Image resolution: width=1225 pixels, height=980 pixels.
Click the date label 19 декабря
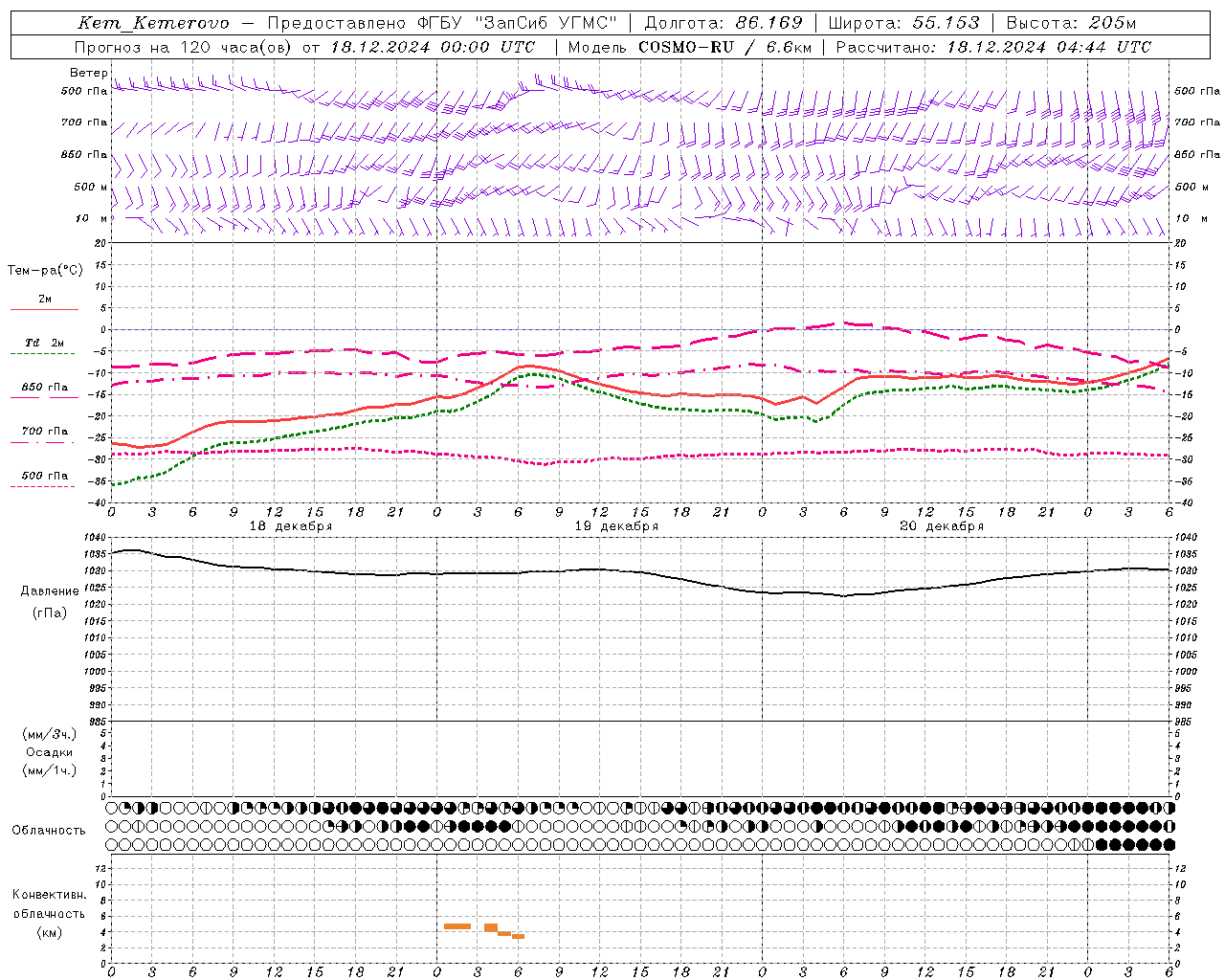click(616, 526)
